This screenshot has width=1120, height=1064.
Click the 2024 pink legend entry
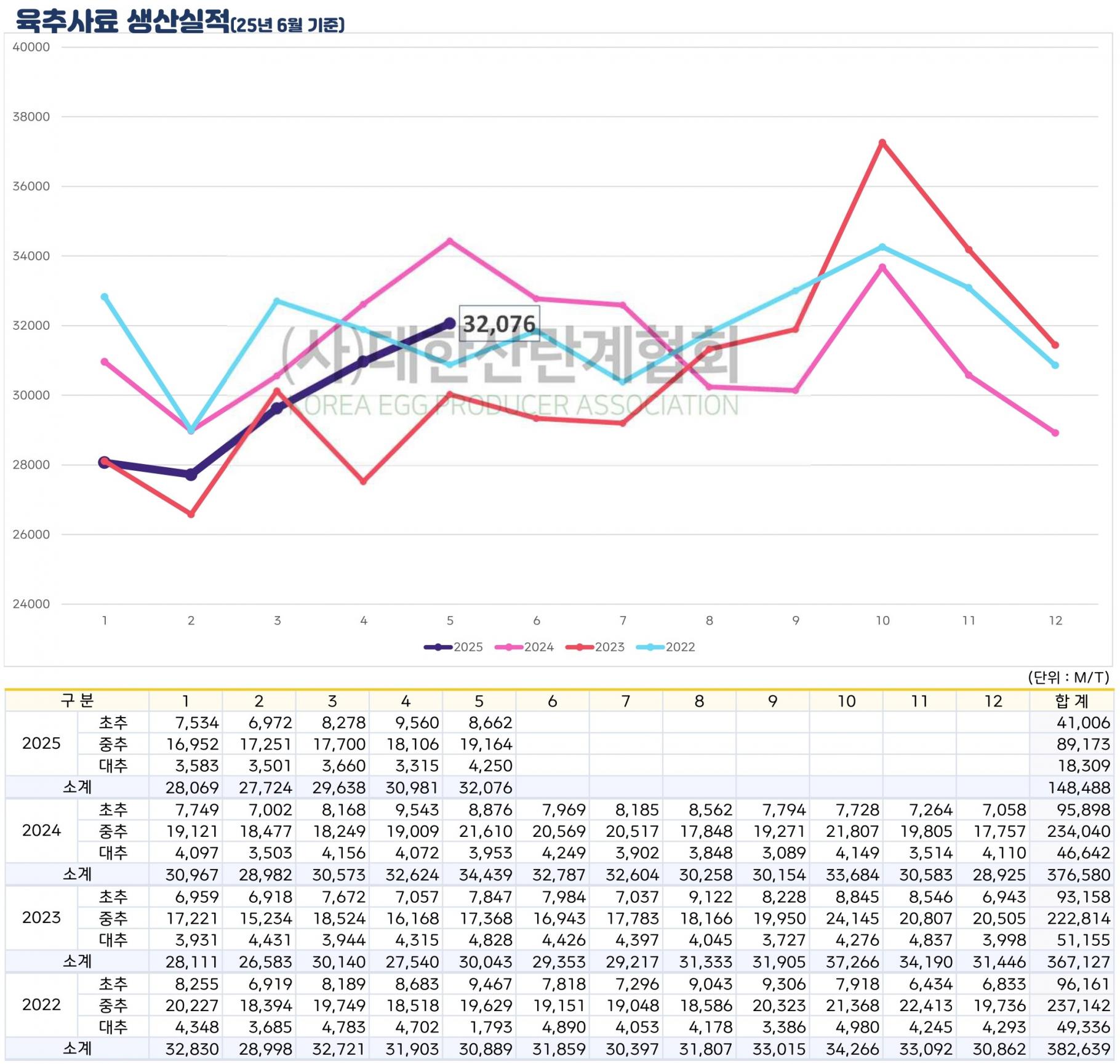[x=524, y=647]
